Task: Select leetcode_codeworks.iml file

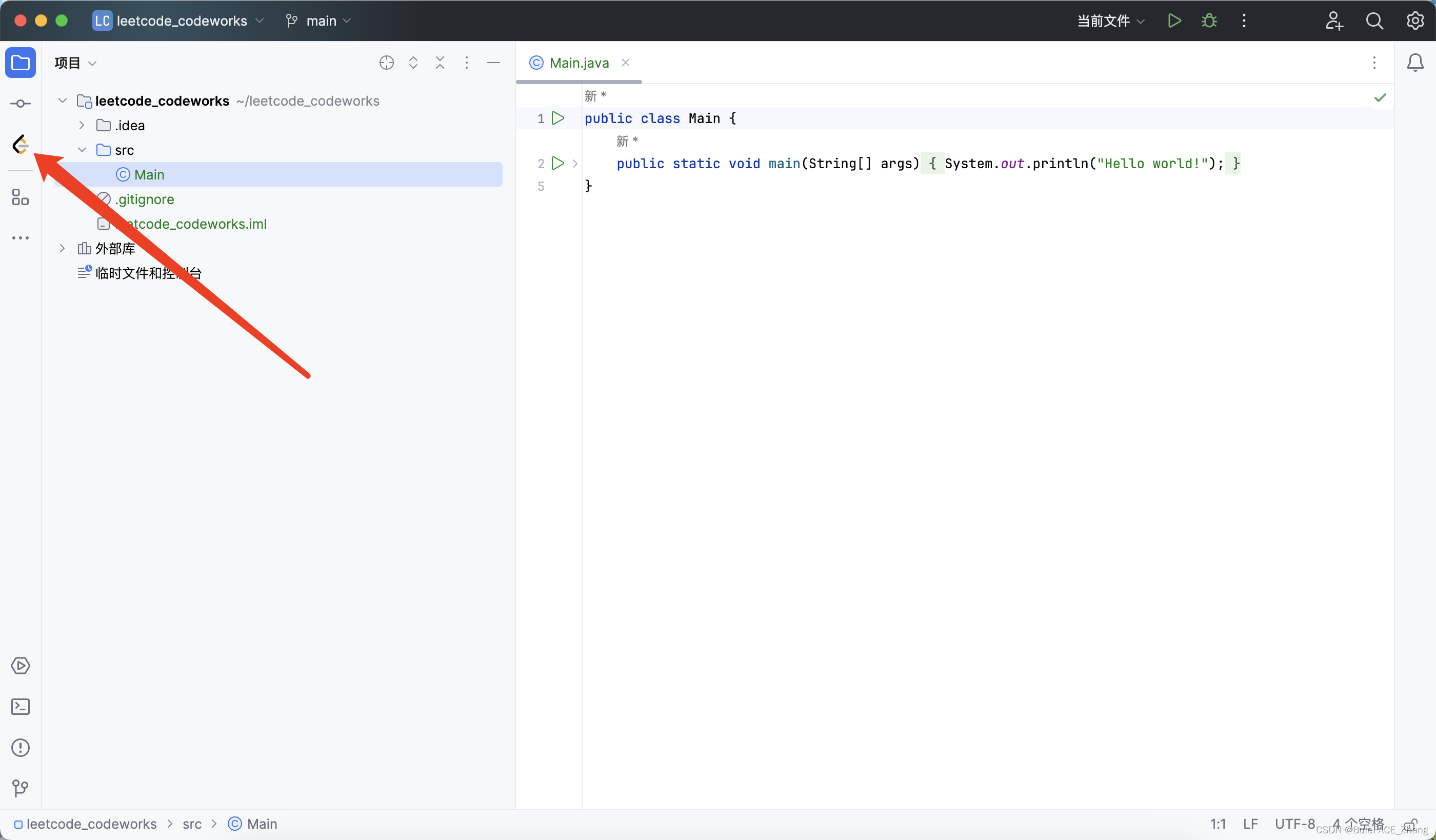Action: coord(183,224)
